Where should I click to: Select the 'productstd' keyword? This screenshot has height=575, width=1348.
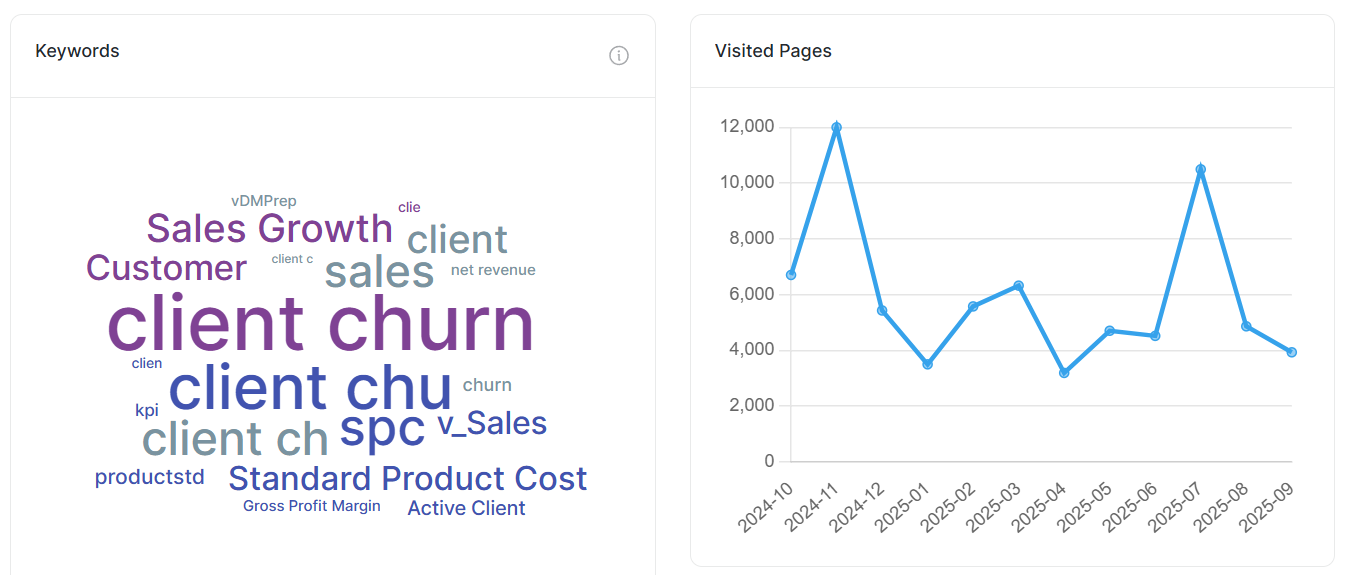pos(150,477)
